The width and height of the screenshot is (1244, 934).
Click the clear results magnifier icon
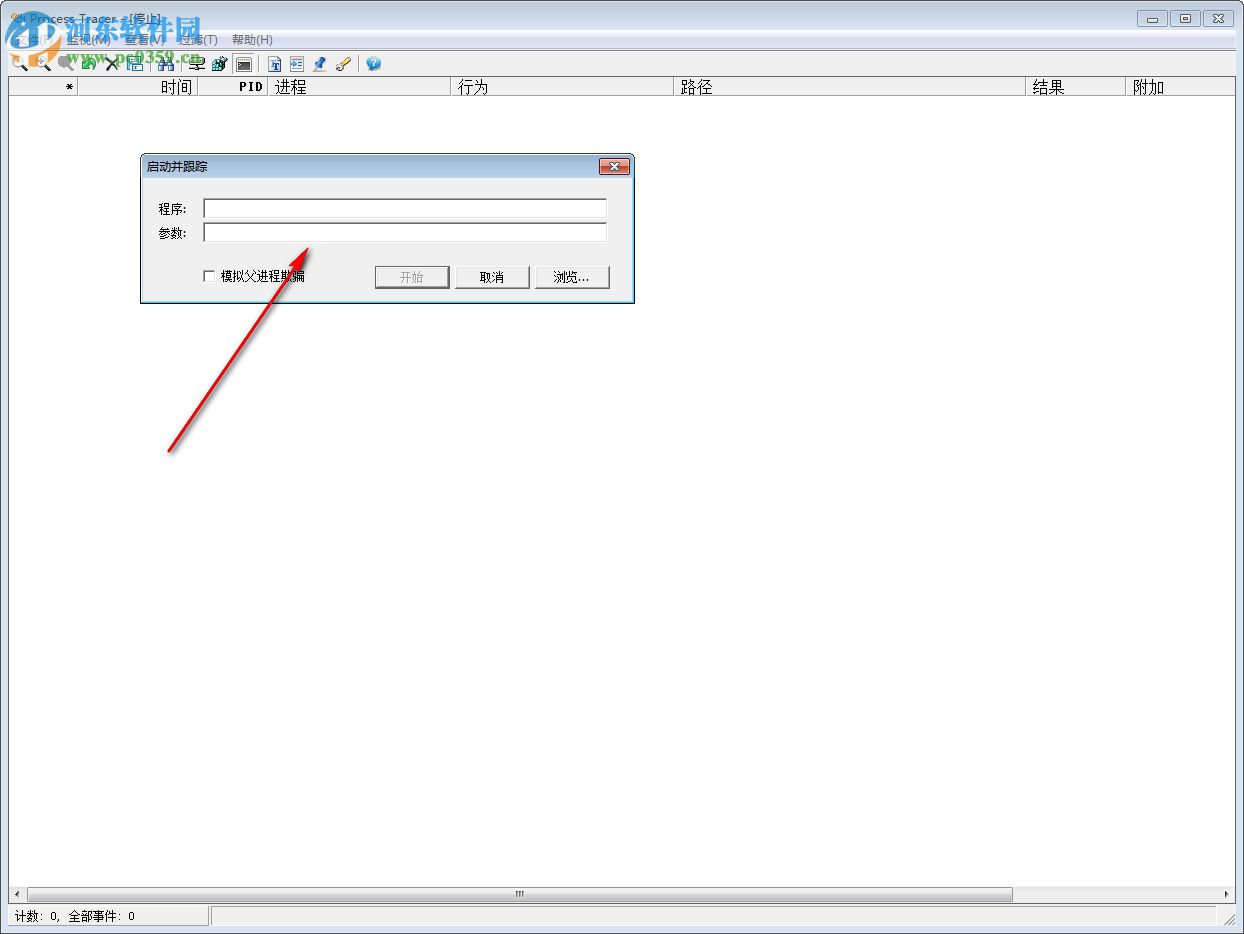pyautogui.click(x=66, y=63)
